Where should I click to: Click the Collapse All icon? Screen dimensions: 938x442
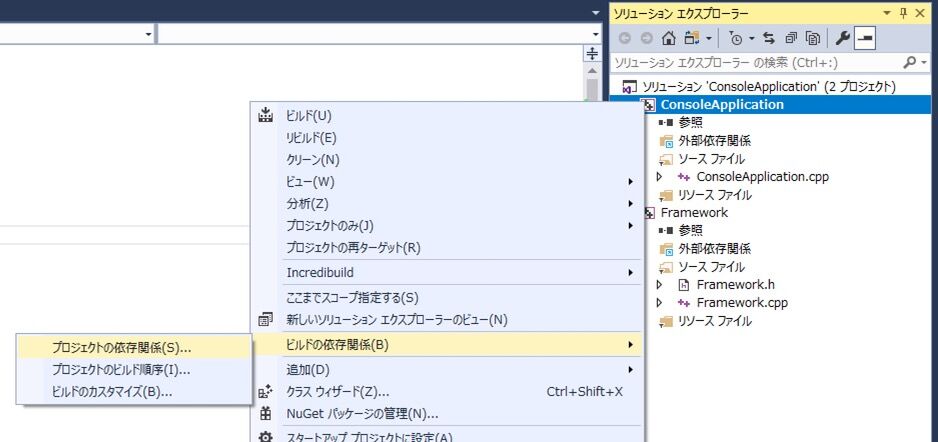pyautogui.click(x=791, y=38)
